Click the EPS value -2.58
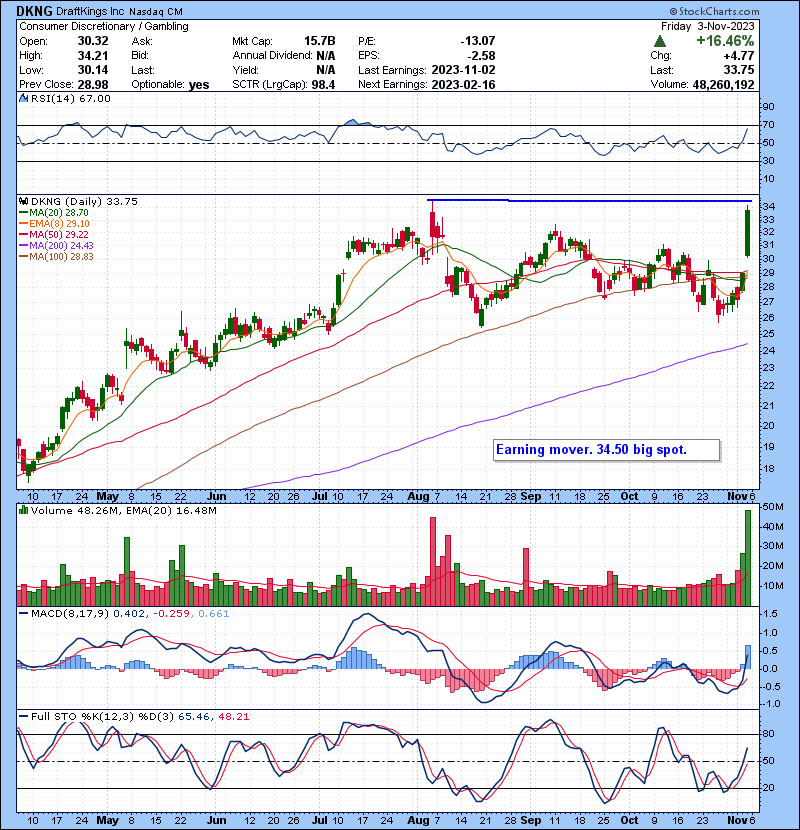Screen dimensions: 800x830 [x=482, y=56]
